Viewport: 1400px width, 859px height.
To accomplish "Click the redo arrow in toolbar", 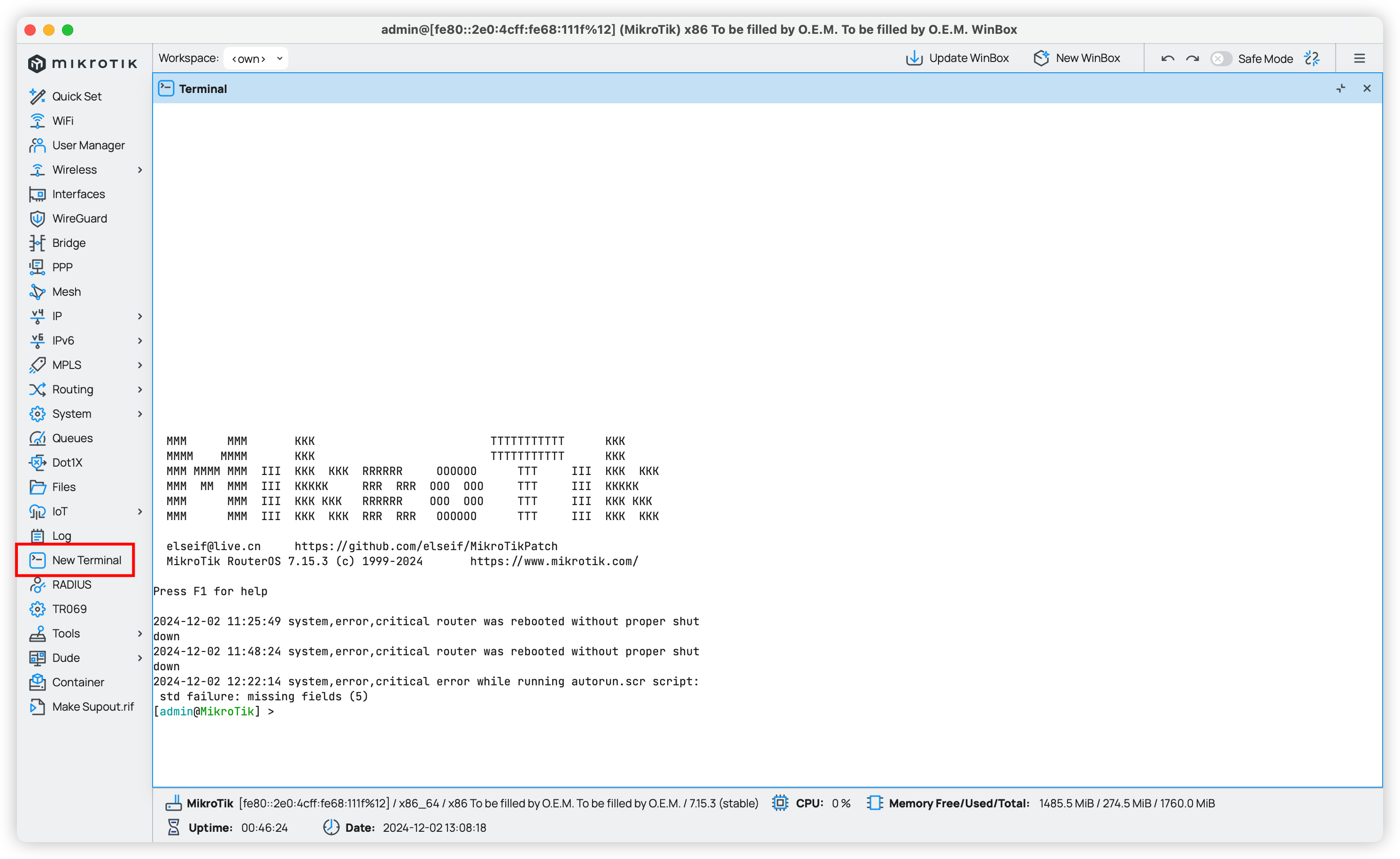I will point(1192,59).
